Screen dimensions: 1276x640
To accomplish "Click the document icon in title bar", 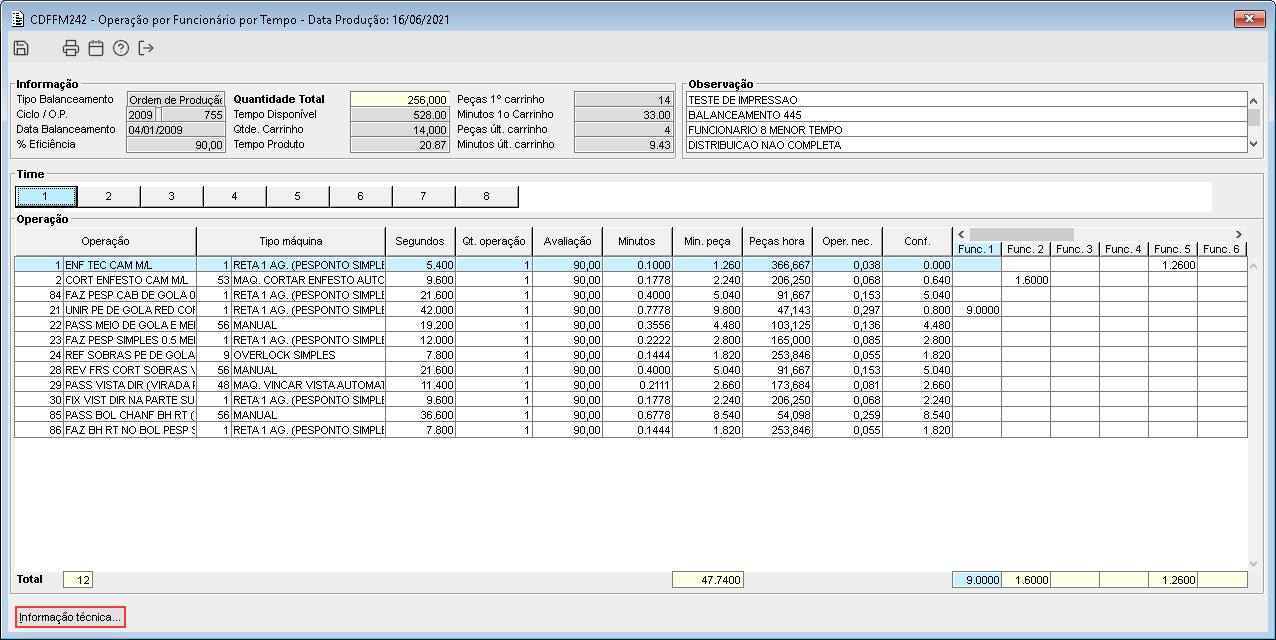I will [x=17, y=18].
